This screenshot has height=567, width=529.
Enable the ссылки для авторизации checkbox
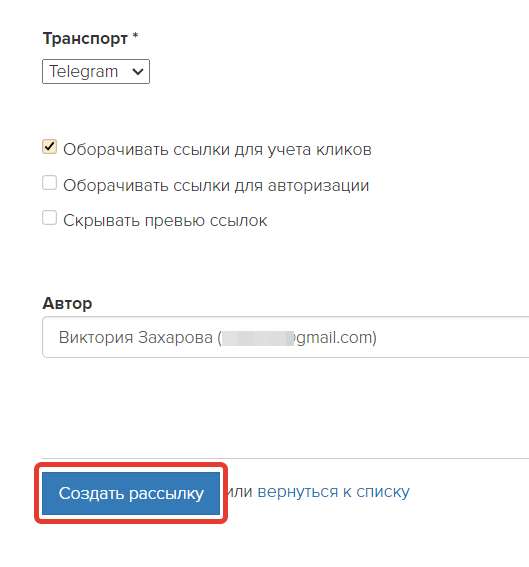point(50,183)
